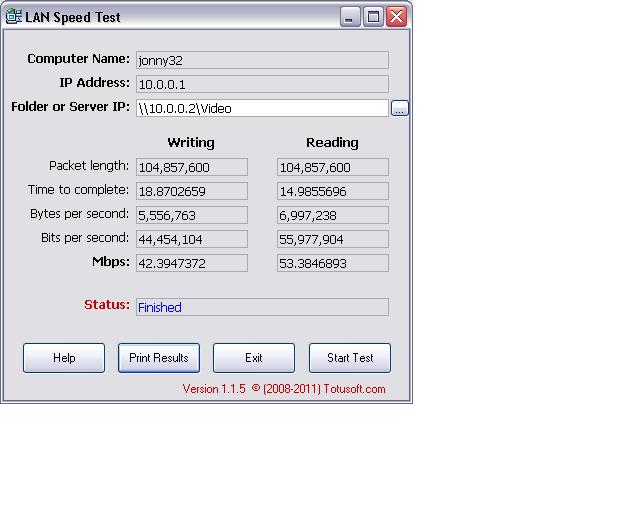This screenshot has height=512, width=640.
Task: Click the Writing Bits per second value
Action: [x=191, y=239]
